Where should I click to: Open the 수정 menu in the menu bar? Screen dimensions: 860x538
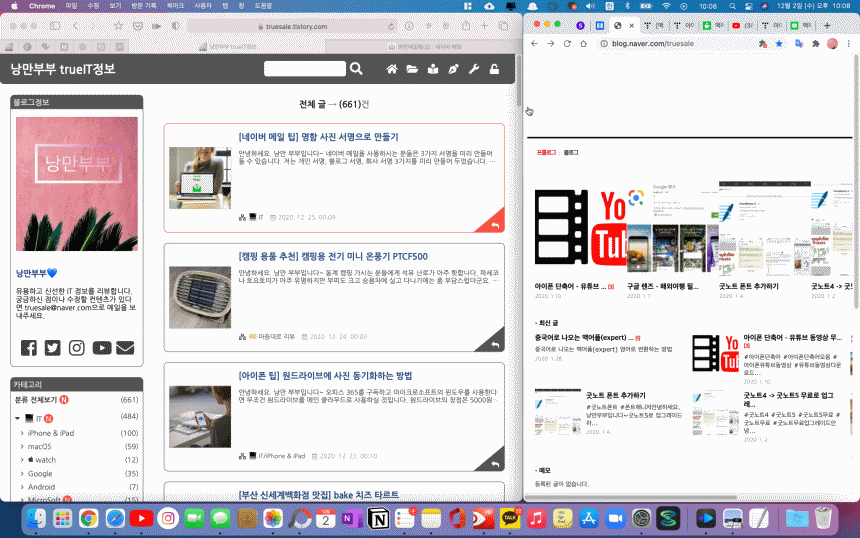[93, 6]
